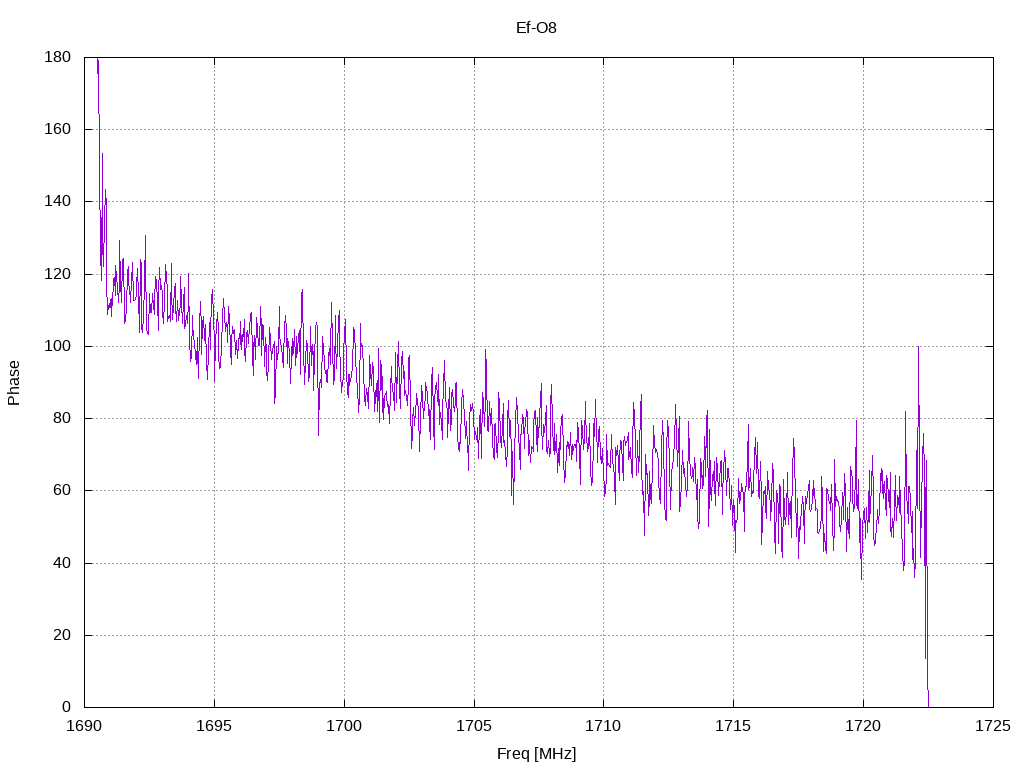Viewport: 1024px width, 768px height.
Task: Click the 160 y-axis tick label
Action: [57, 129]
